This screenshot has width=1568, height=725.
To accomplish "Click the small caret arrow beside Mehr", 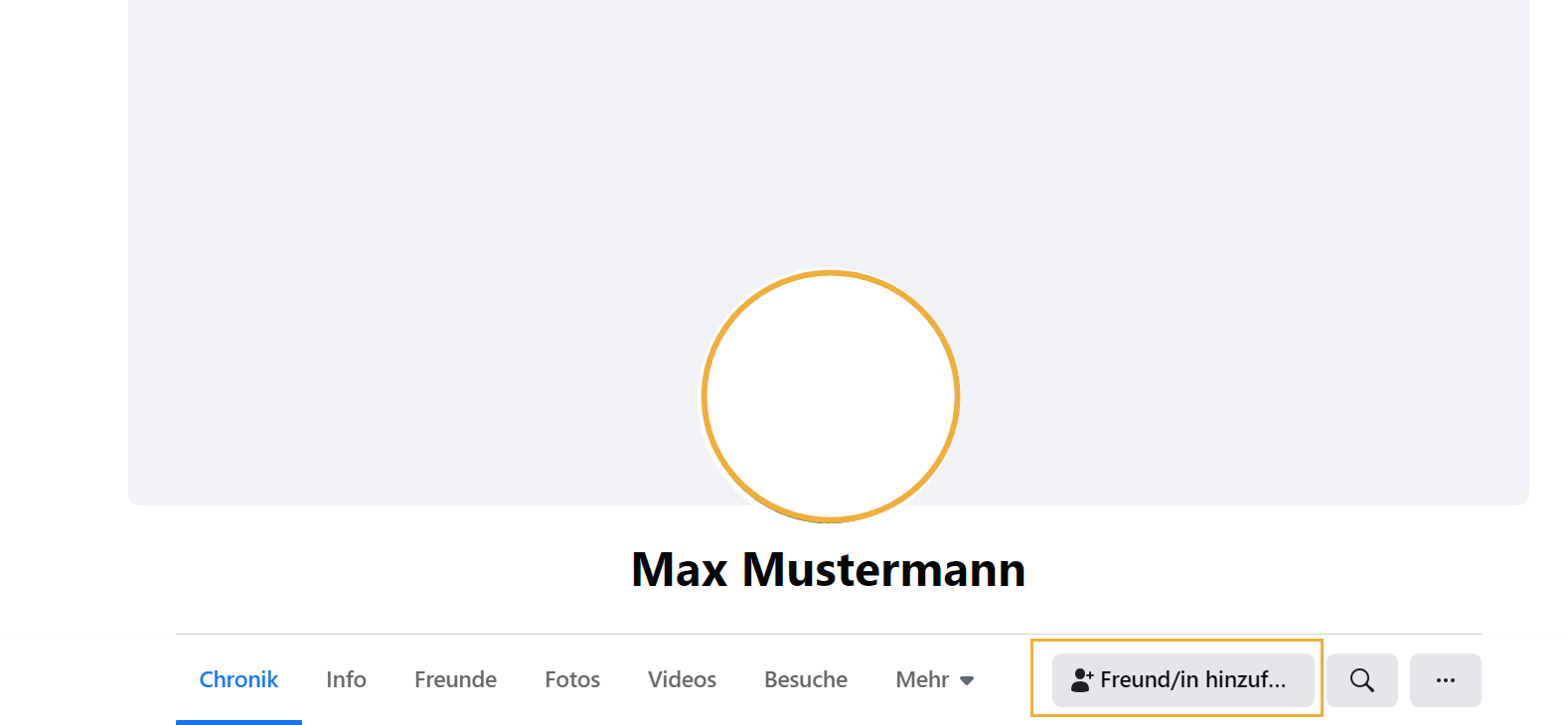I will [967, 681].
